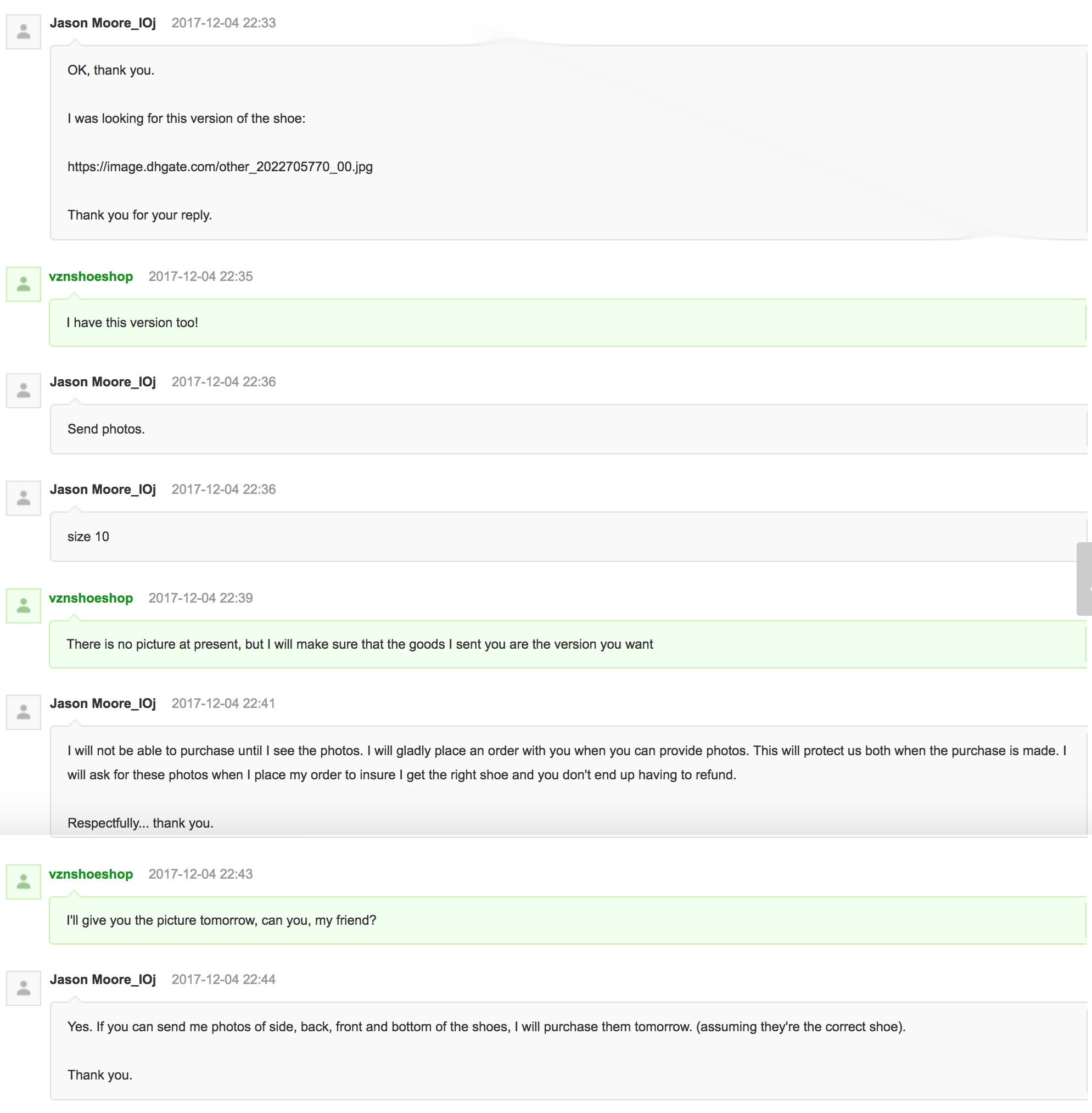Click Jason Moore_lOj name at 22:41

coord(103,704)
